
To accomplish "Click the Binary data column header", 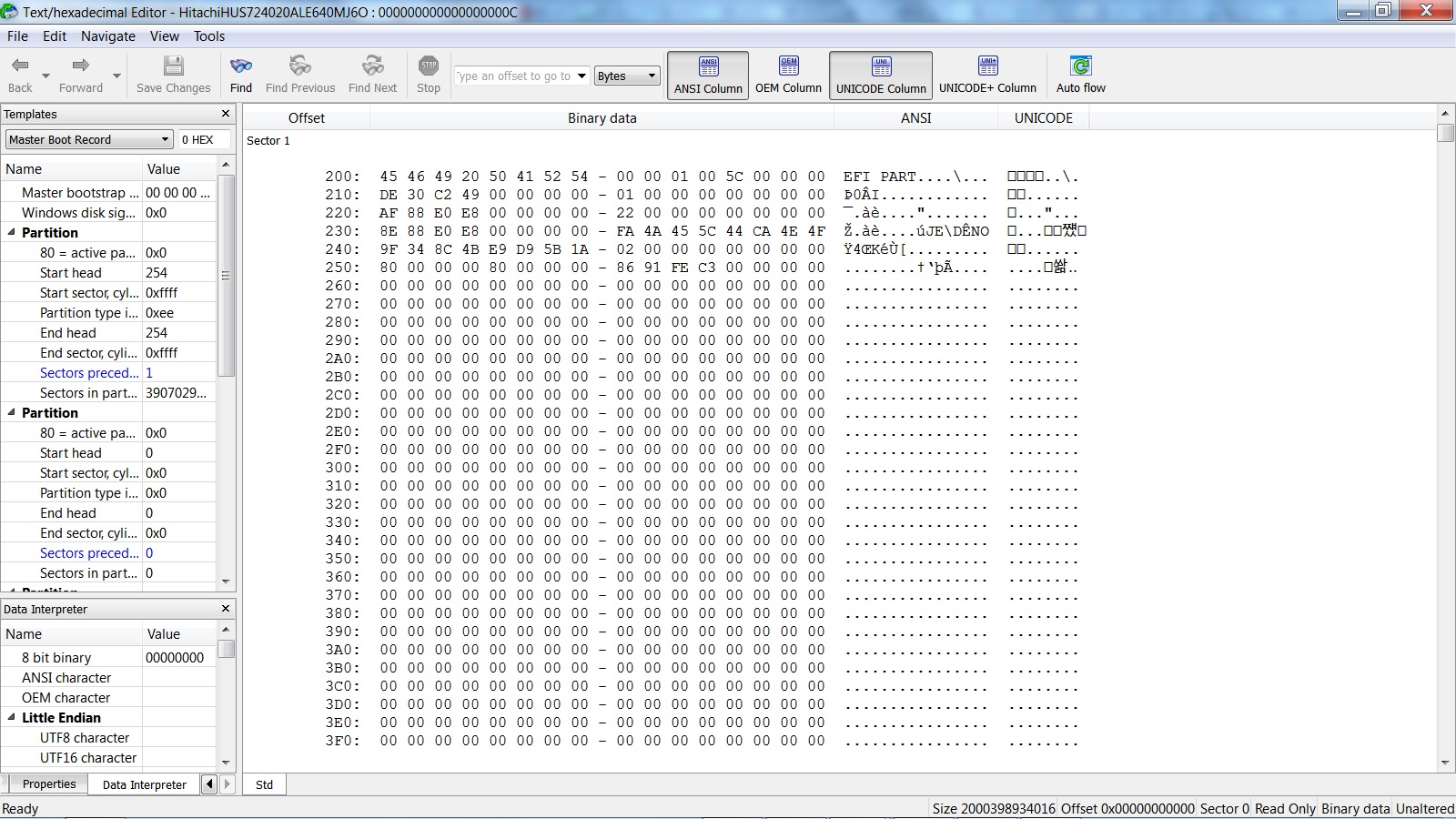I will [x=602, y=117].
